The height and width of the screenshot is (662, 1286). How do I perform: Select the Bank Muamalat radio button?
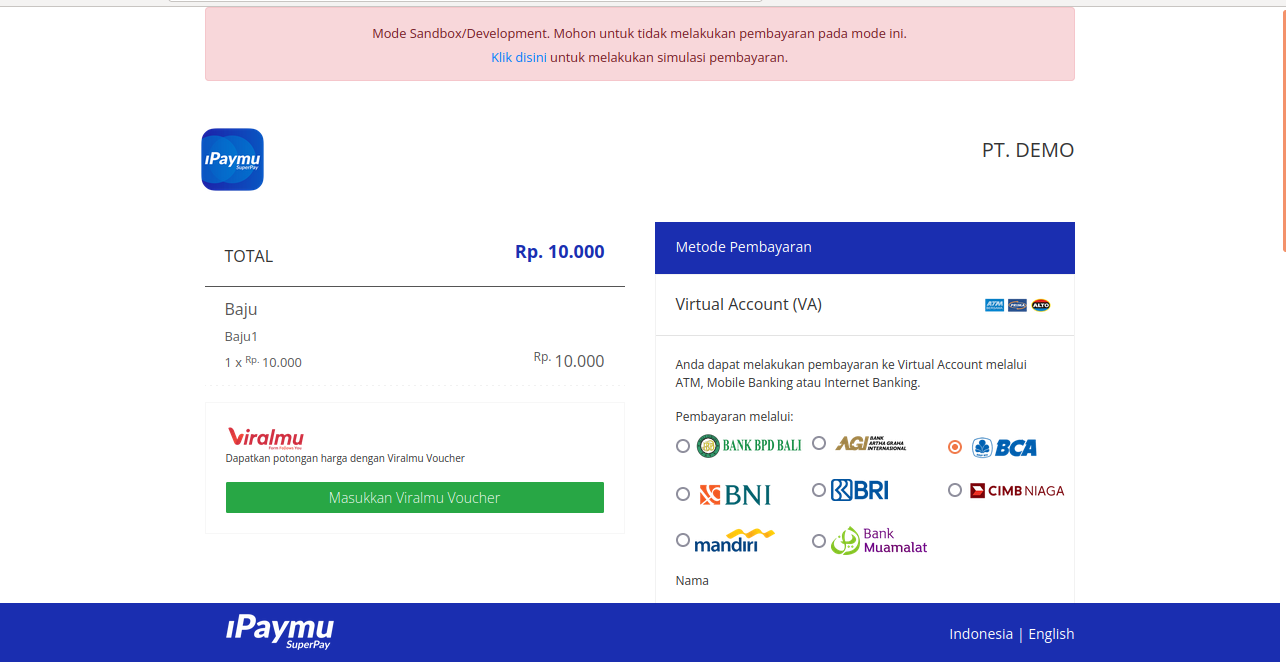coord(819,541)
